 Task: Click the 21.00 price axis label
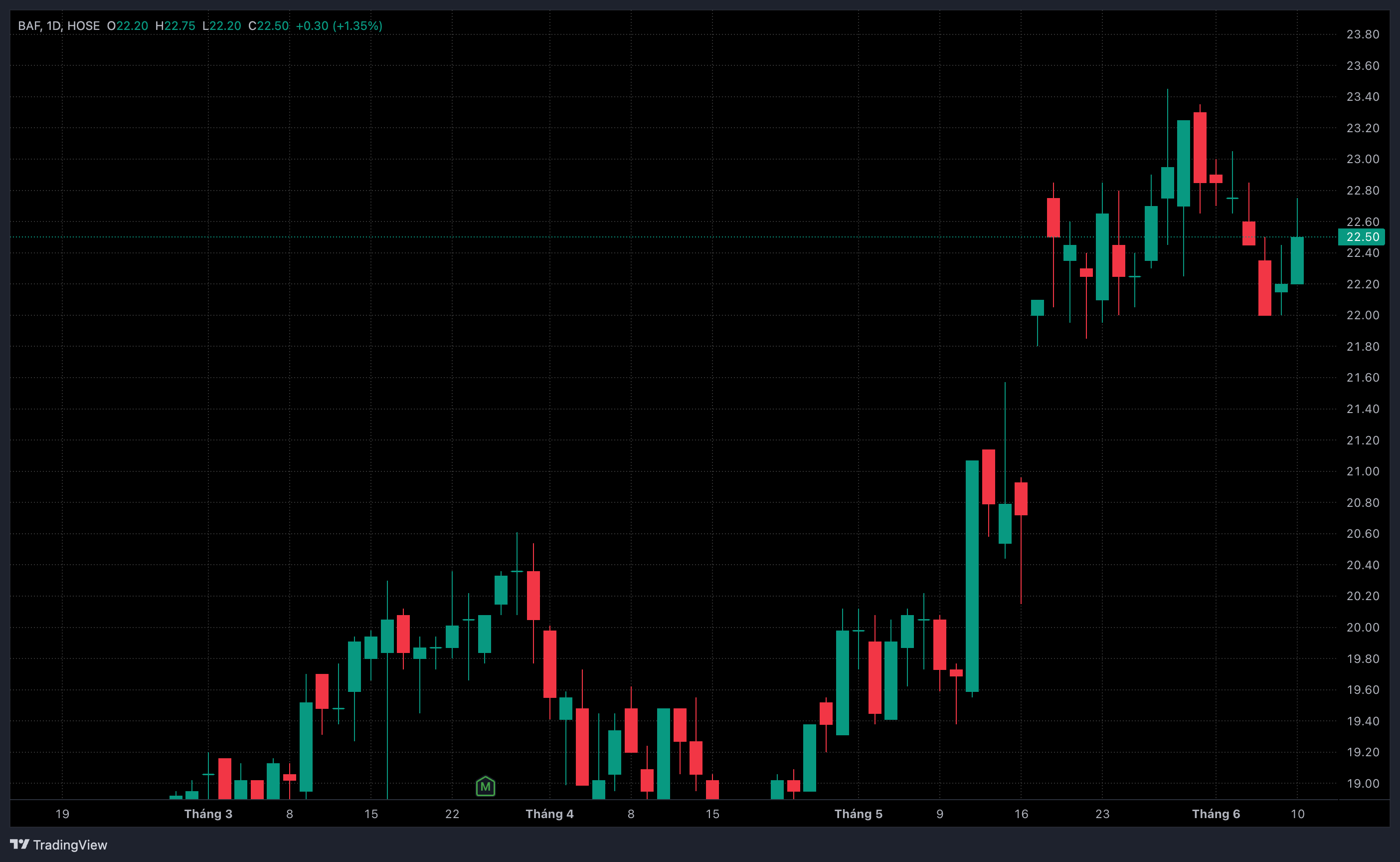click(1363, 471)
